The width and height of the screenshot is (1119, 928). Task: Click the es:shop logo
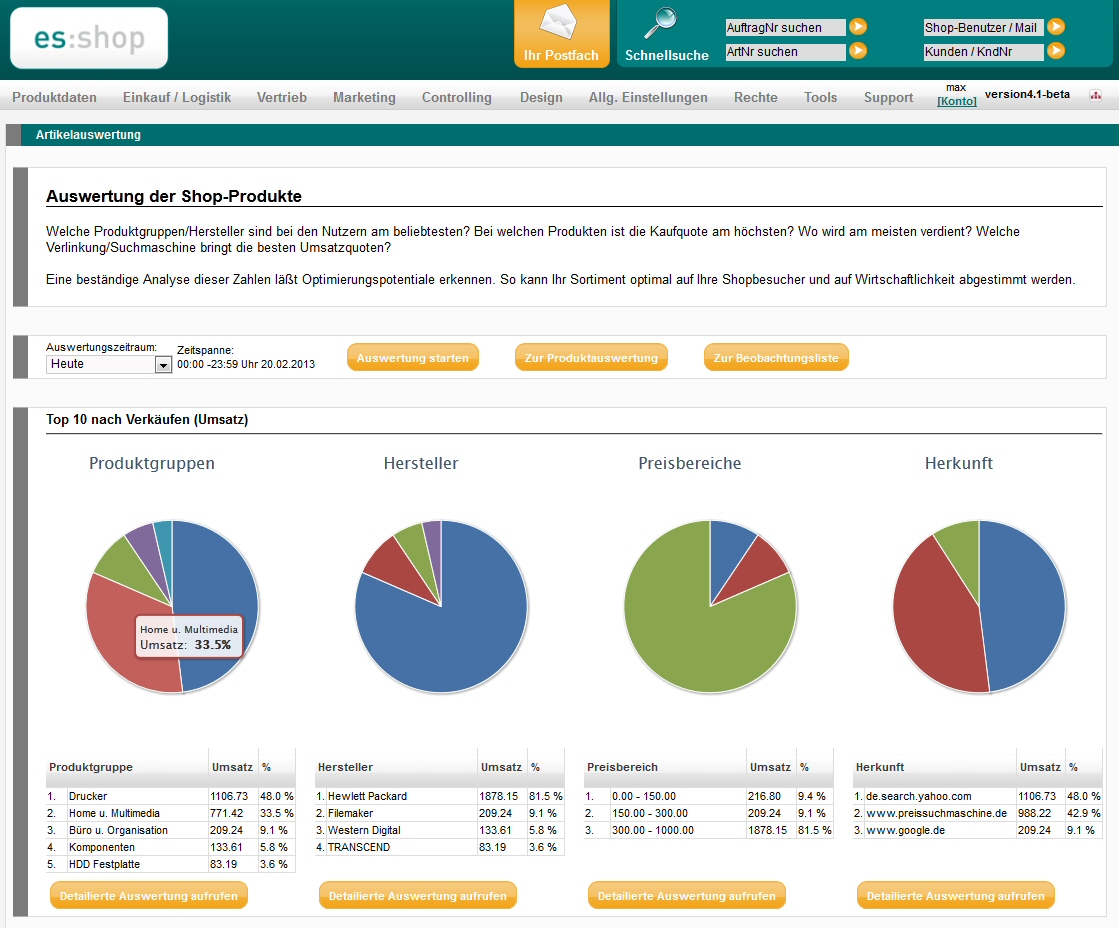[89, 39]
